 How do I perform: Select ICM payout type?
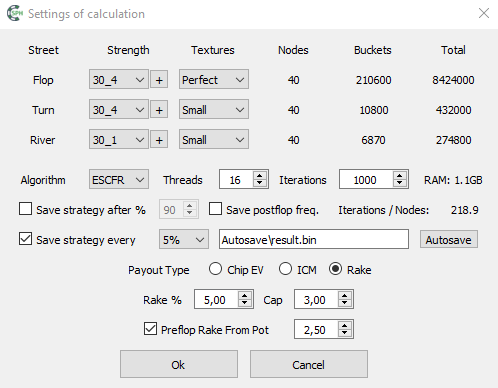[x=285, y=269]
